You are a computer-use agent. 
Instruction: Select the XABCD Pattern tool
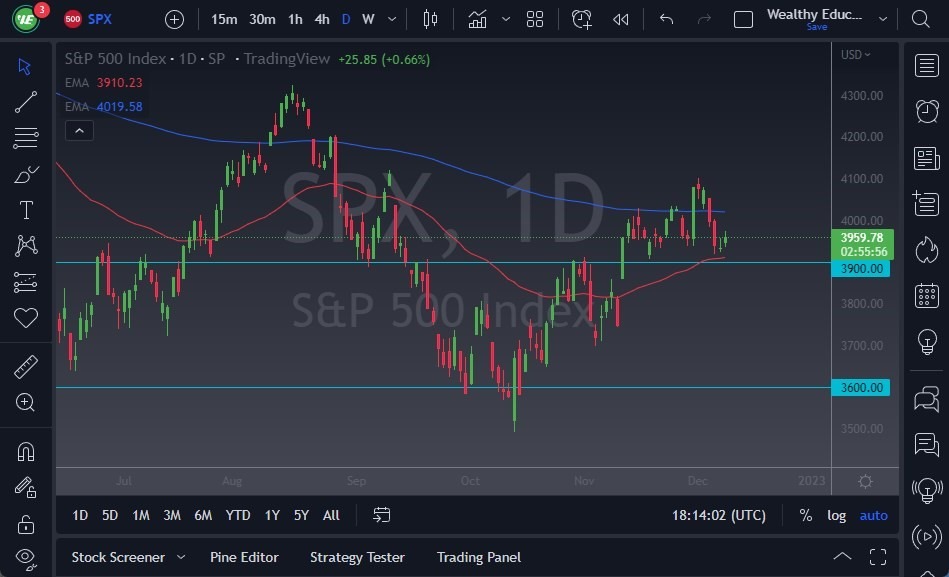coord(25,246)
